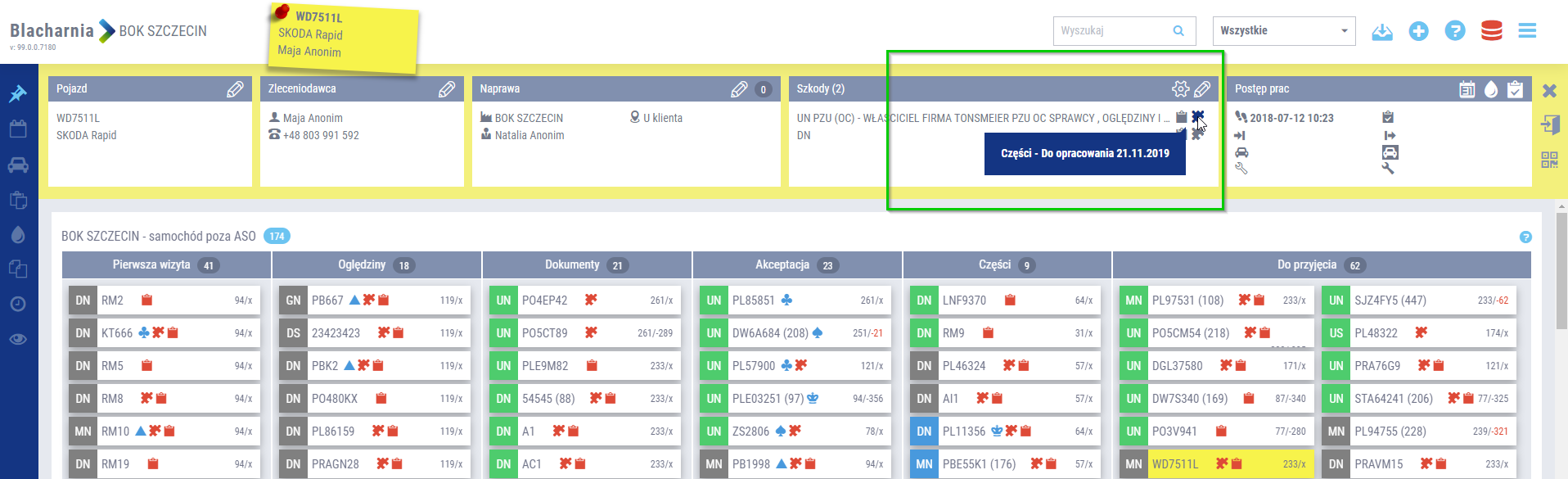Click the car icon in the left sidebar
The width and height of the screenshot is (1568, 479).
18,165
